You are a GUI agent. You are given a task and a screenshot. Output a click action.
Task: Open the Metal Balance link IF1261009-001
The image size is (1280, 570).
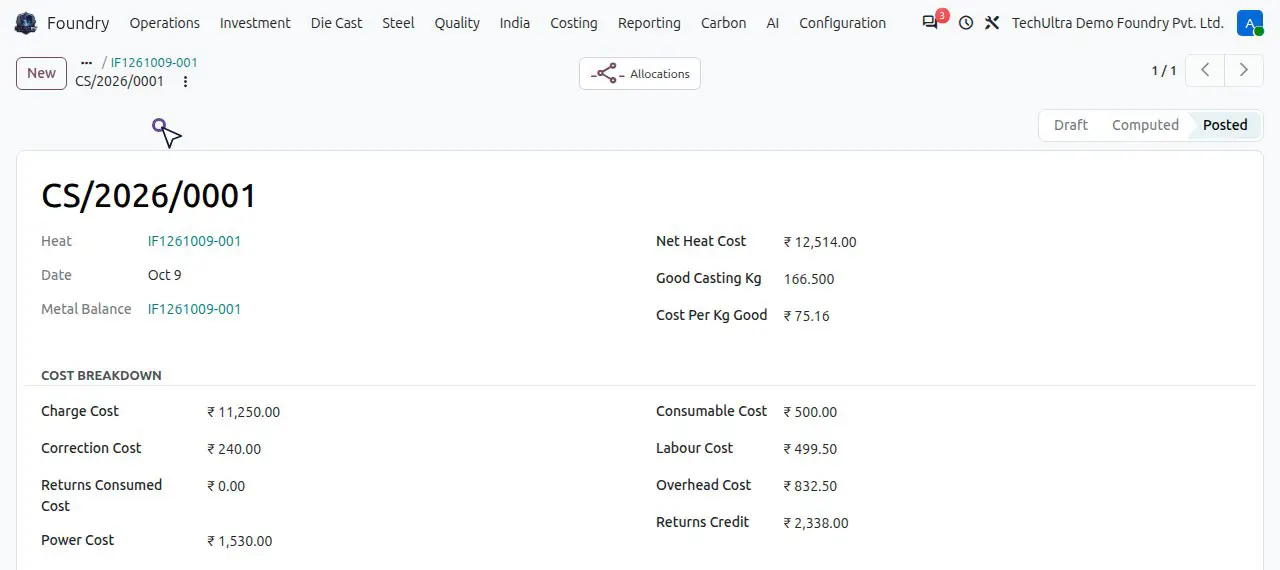click(x=194, y=309)
